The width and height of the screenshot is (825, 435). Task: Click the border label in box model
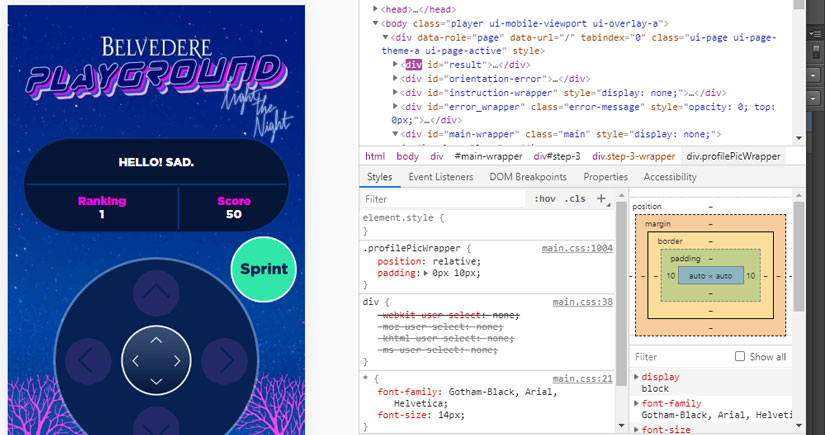[x=670, y=241]
